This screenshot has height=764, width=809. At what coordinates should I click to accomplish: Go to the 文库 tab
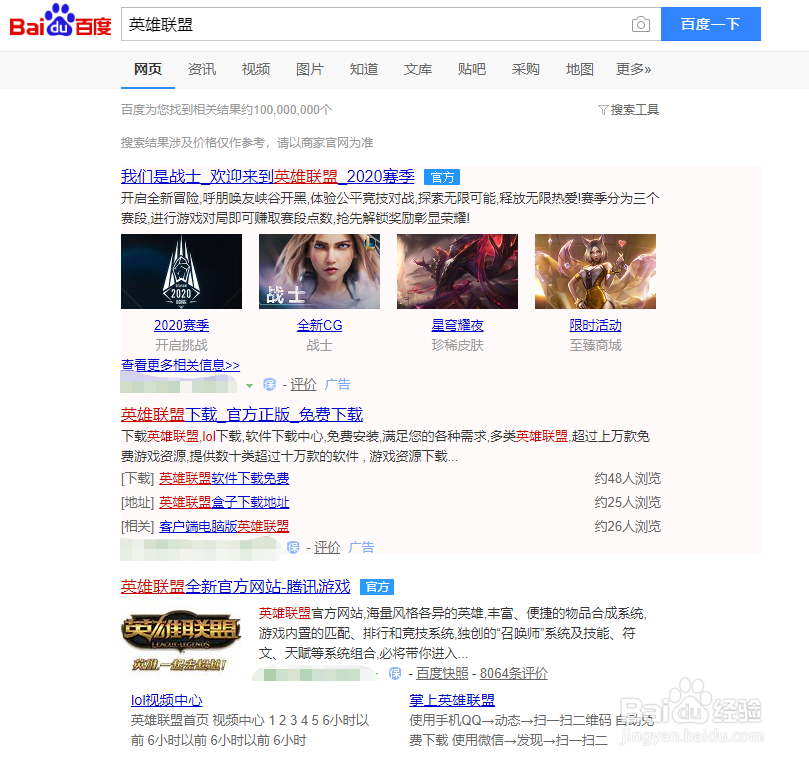pyautogui.click(x=417, y=69)
